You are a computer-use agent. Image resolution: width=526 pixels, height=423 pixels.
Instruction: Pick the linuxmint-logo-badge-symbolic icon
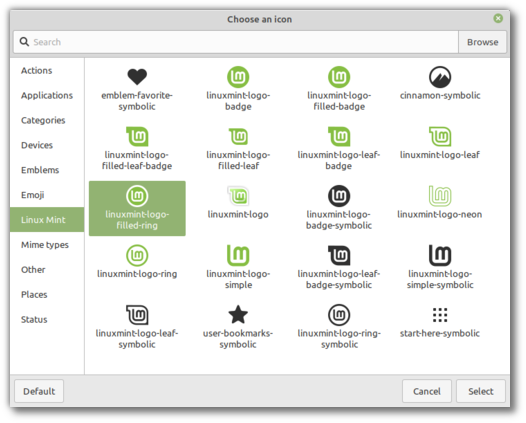click(x=339, y=196)
